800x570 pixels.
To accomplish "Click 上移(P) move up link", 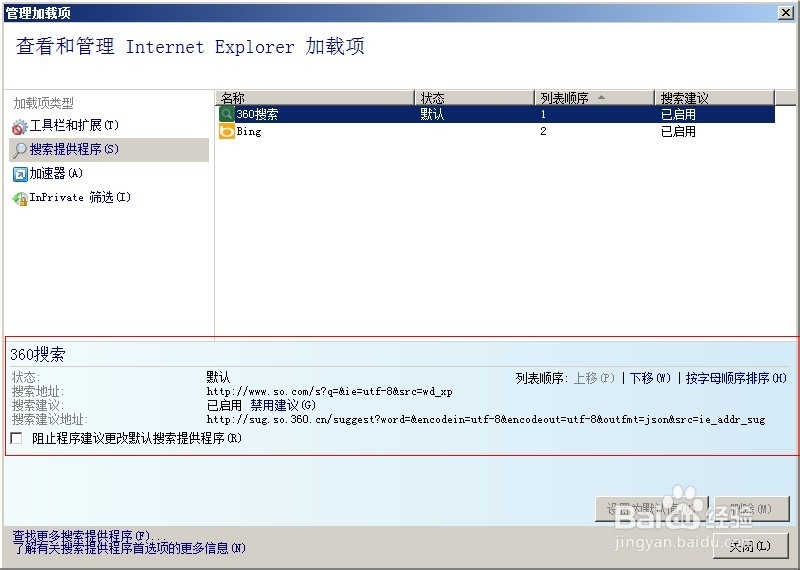I will pyautogui.click(x=594, y=378).
